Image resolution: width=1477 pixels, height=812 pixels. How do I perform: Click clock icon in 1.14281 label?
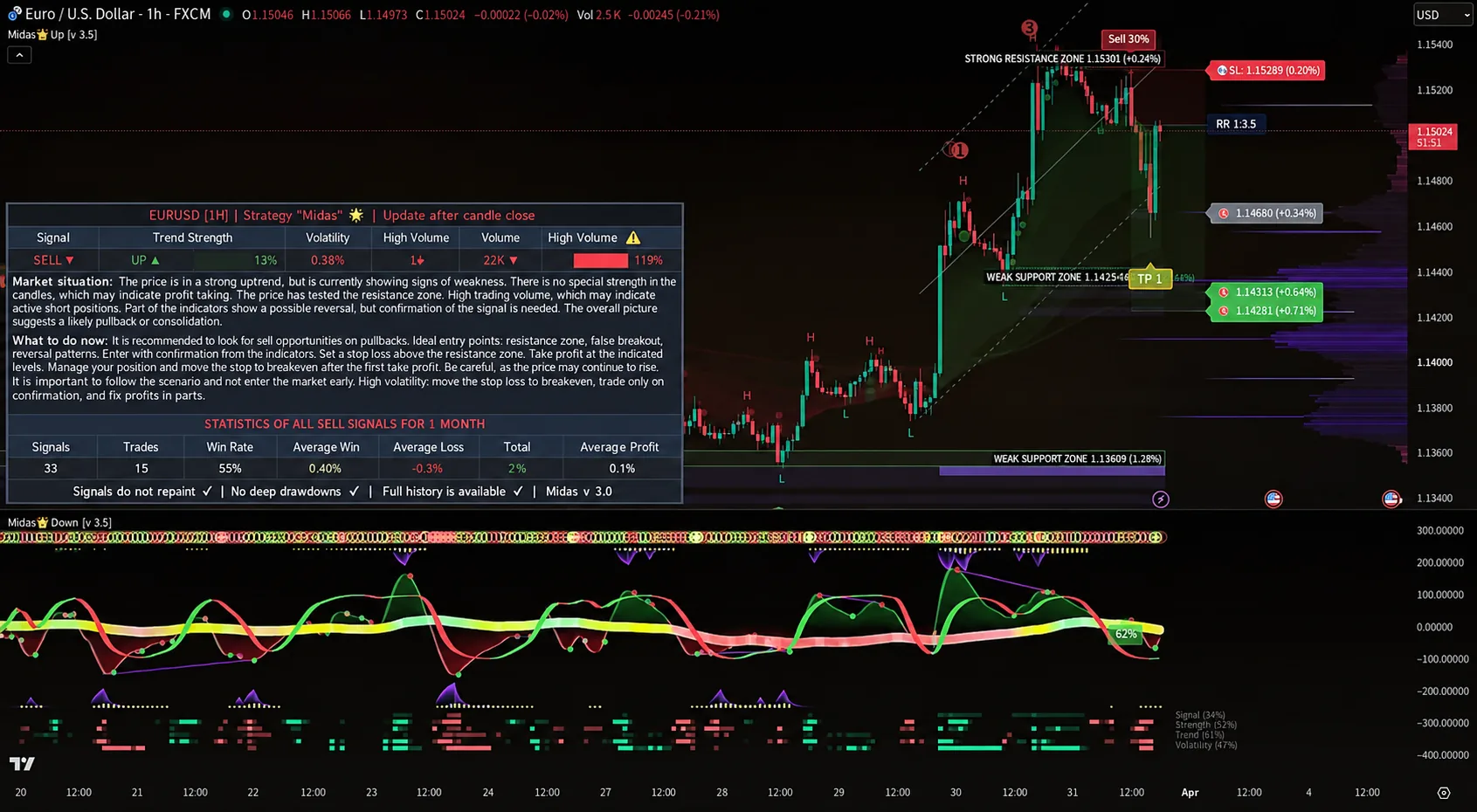[x=1224, y=311]
